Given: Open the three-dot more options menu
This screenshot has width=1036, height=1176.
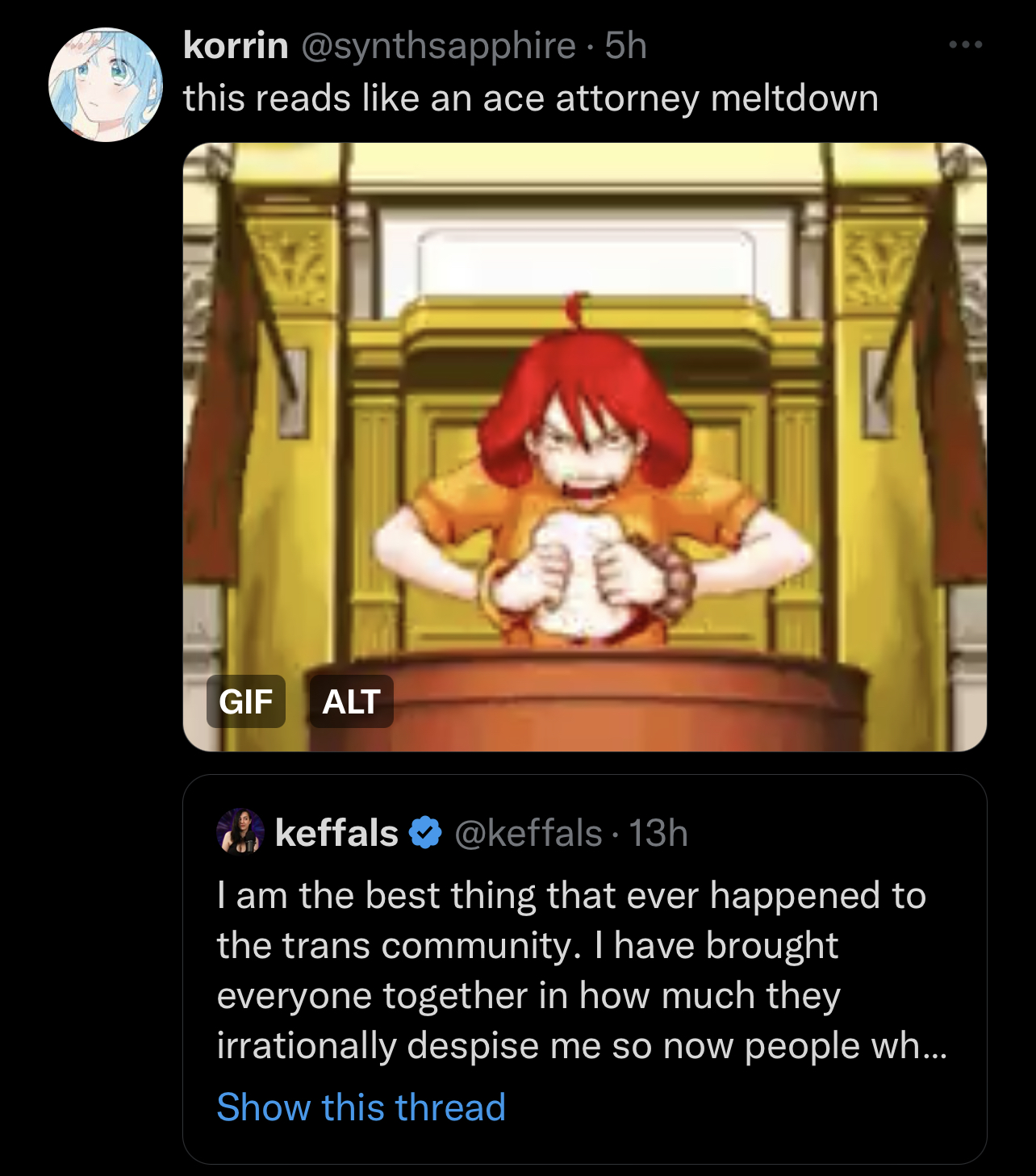Looking at the screenshot, I should click(x=965, y=44).
